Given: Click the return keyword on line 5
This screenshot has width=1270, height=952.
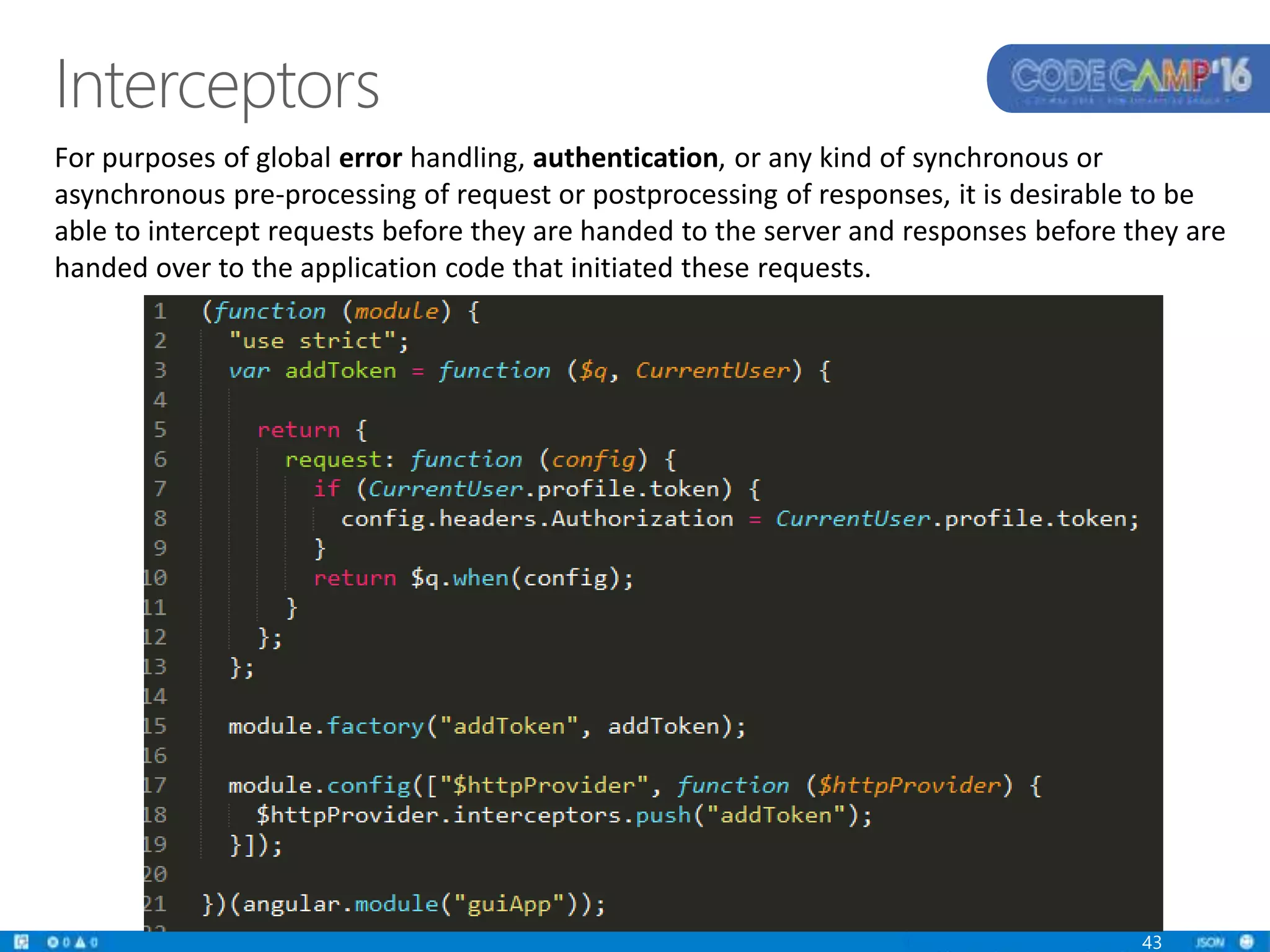Looking at the screenshot, I should coord(299,430).
